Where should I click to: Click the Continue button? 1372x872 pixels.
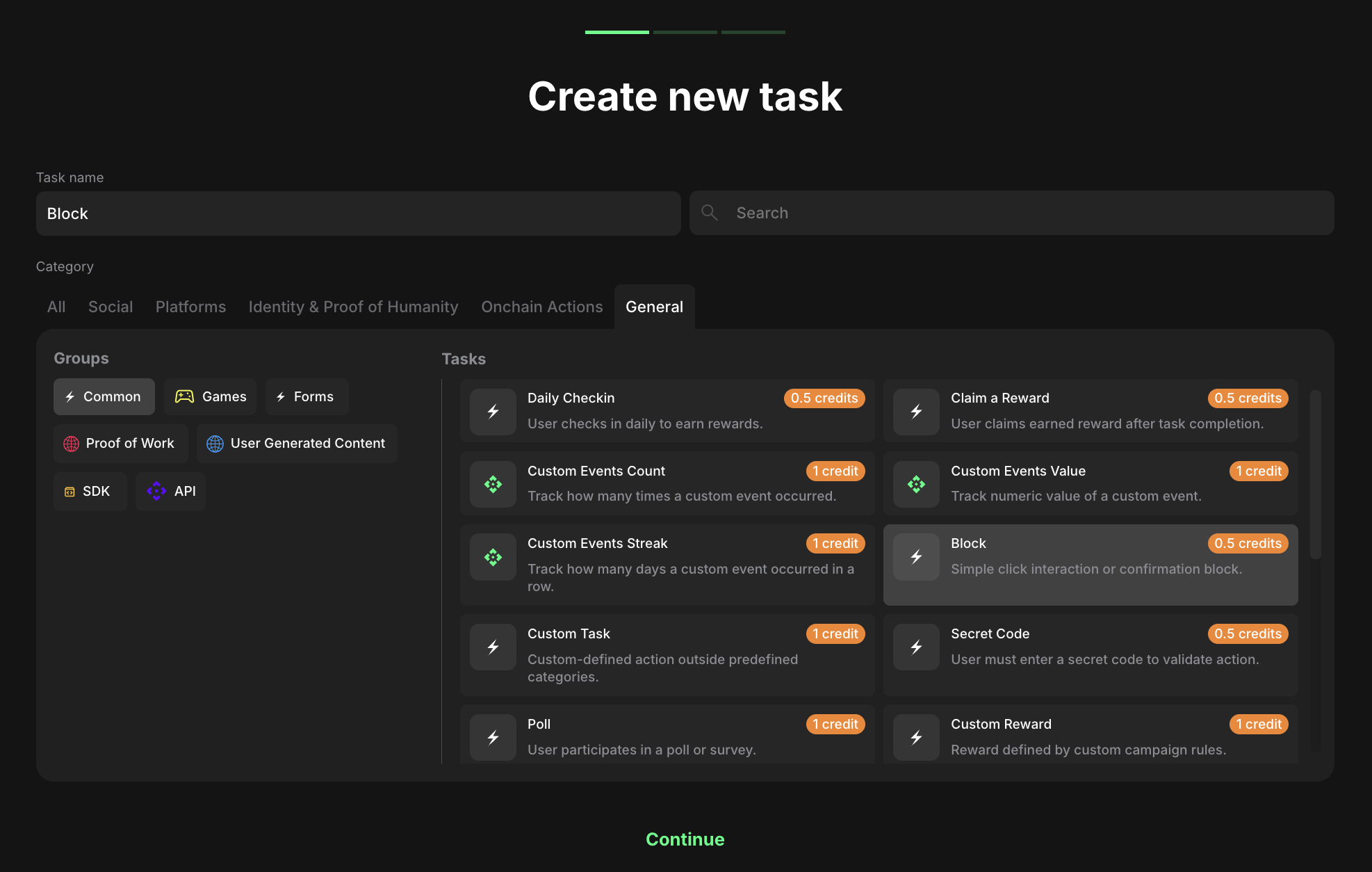point(685,839)
